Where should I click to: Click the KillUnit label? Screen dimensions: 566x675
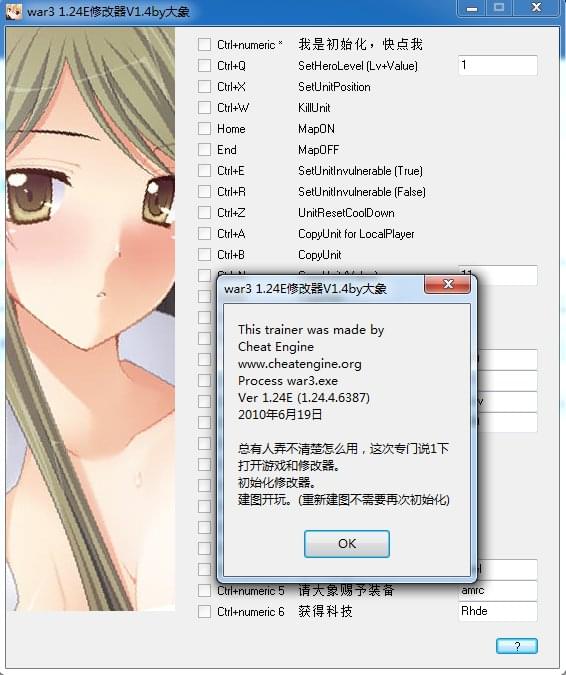tap(314, 108)
